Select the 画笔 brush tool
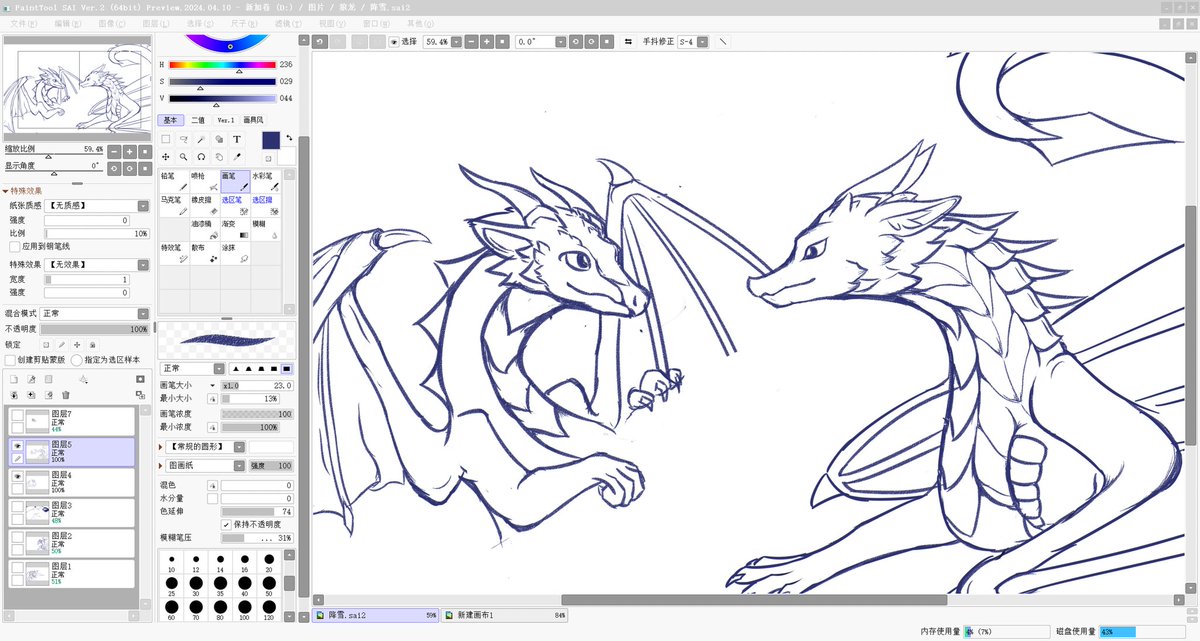The width and height of the screenshot is (1200, 641). click(234, 181)
